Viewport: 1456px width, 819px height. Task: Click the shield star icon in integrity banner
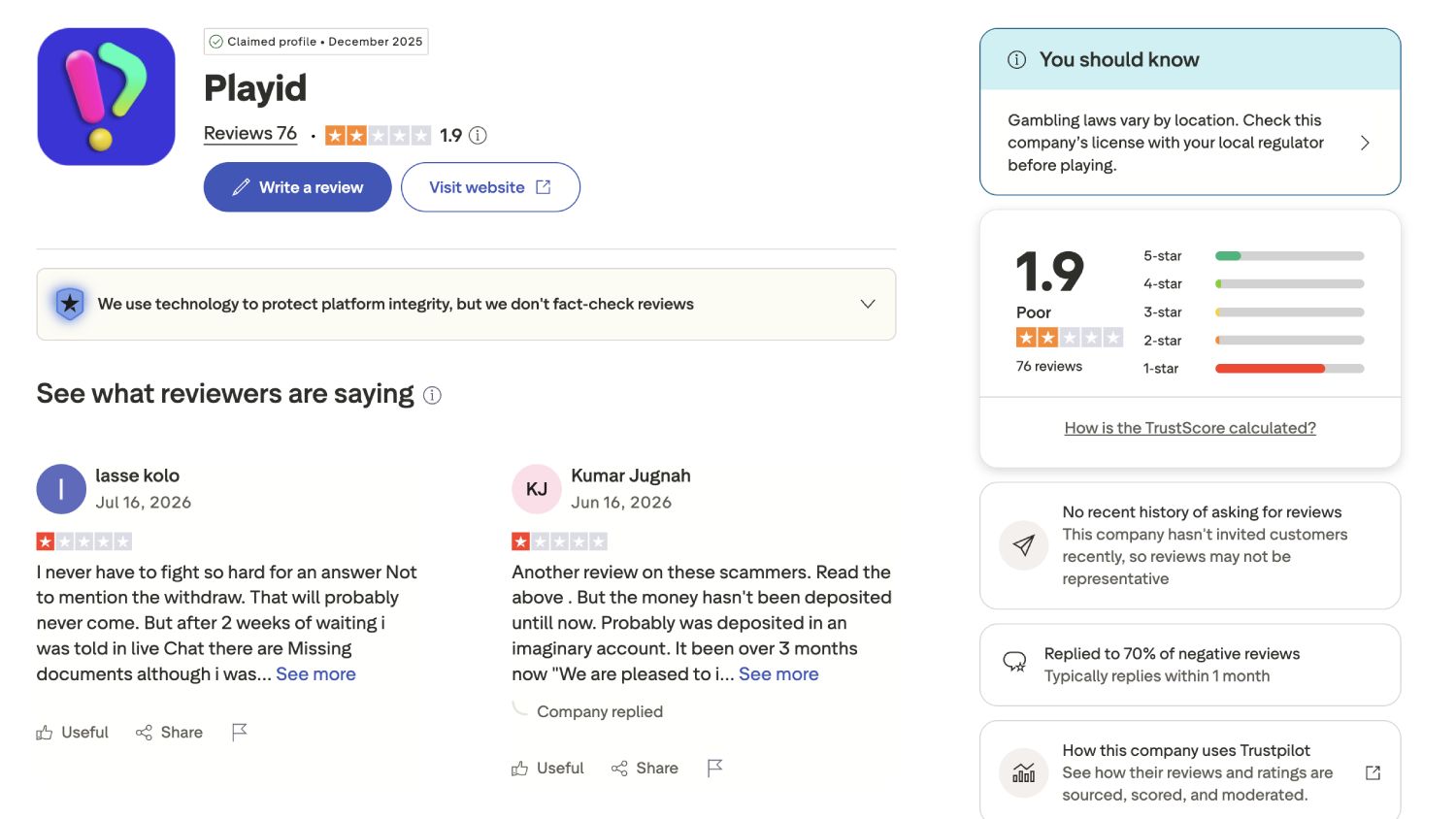[70, 304]
